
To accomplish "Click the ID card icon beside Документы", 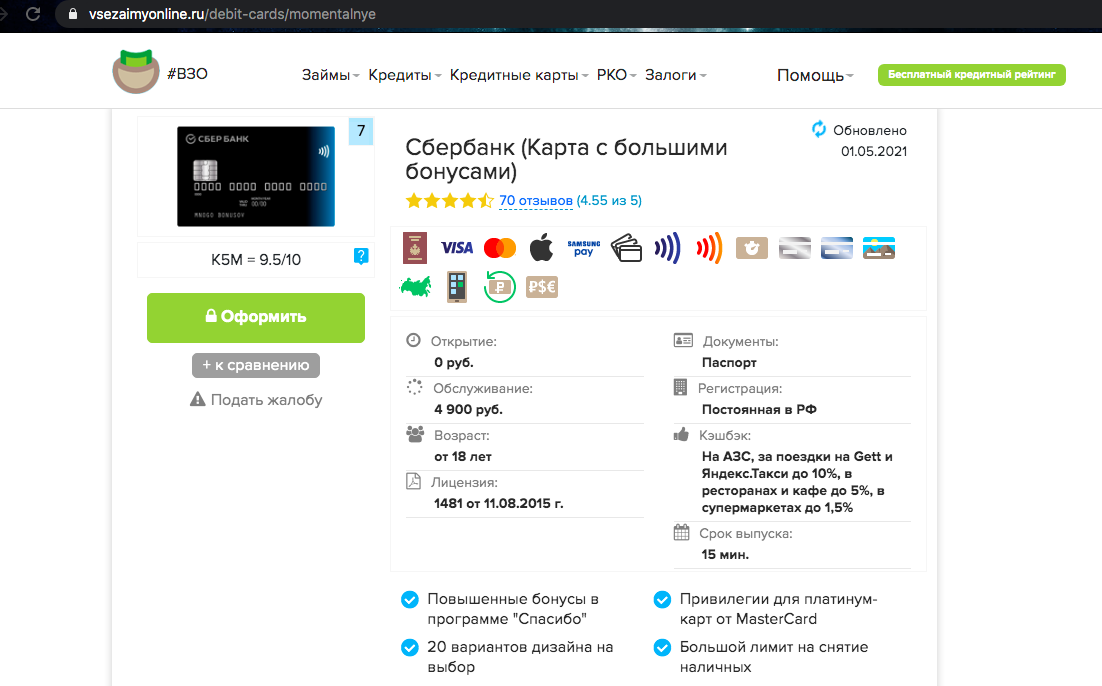I will pyautogui.click(x=683, y=340).
